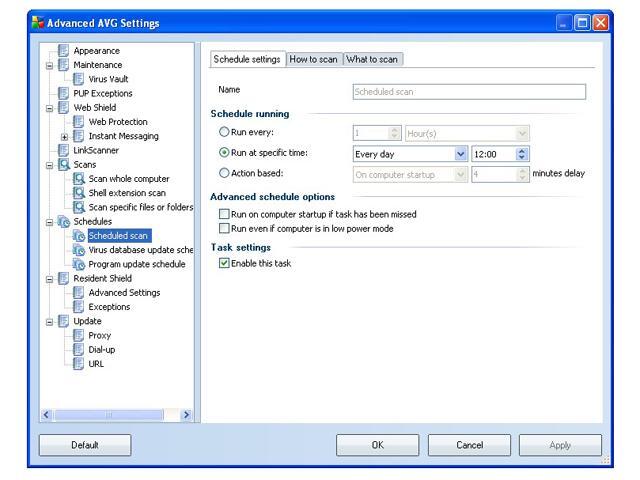This screenshot has width=640, height=480.
Task: Switch to the What to scan tab
Action: coord(372,60)
